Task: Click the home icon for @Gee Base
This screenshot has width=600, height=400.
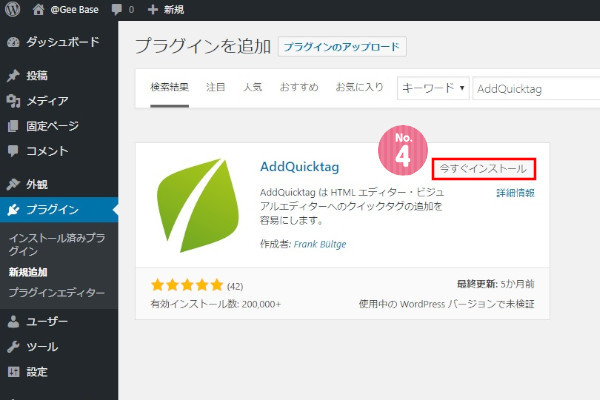Action: click(38, 9)
